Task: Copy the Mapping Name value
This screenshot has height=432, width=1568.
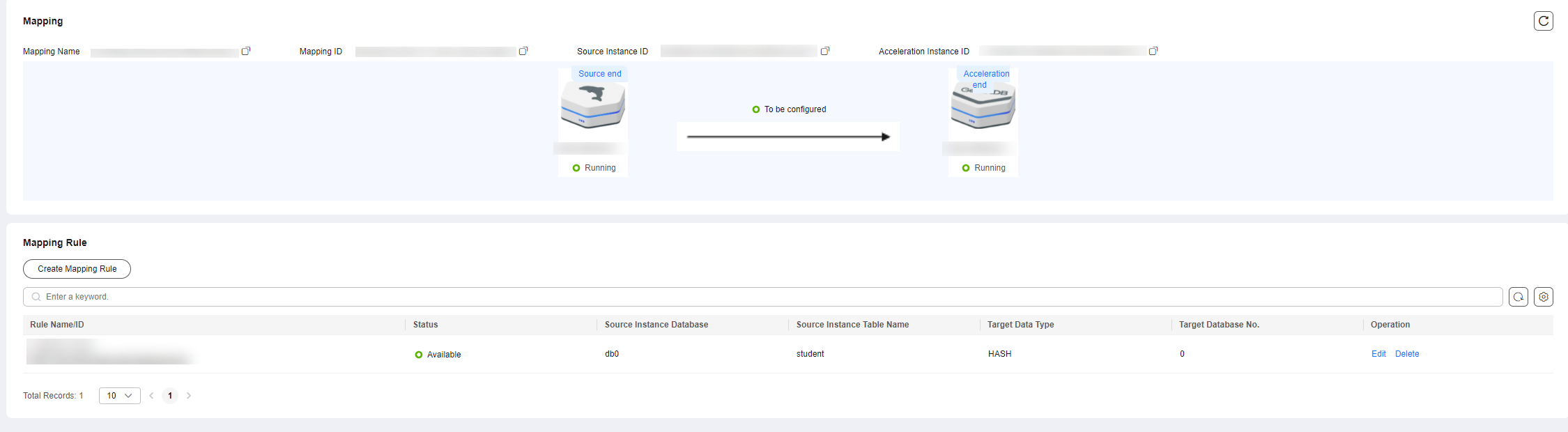Action: pyautogui.click(x=246, y=51)
